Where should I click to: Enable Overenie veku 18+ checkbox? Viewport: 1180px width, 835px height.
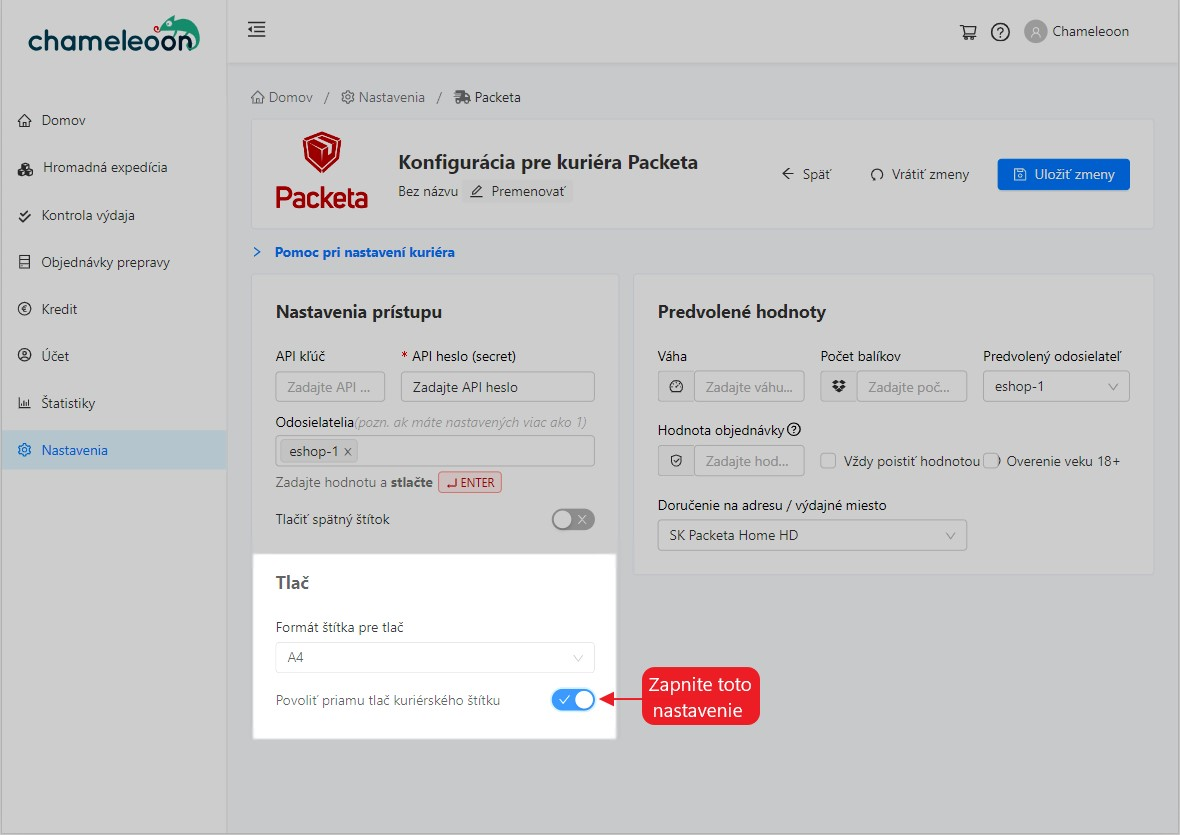(991, 461)
